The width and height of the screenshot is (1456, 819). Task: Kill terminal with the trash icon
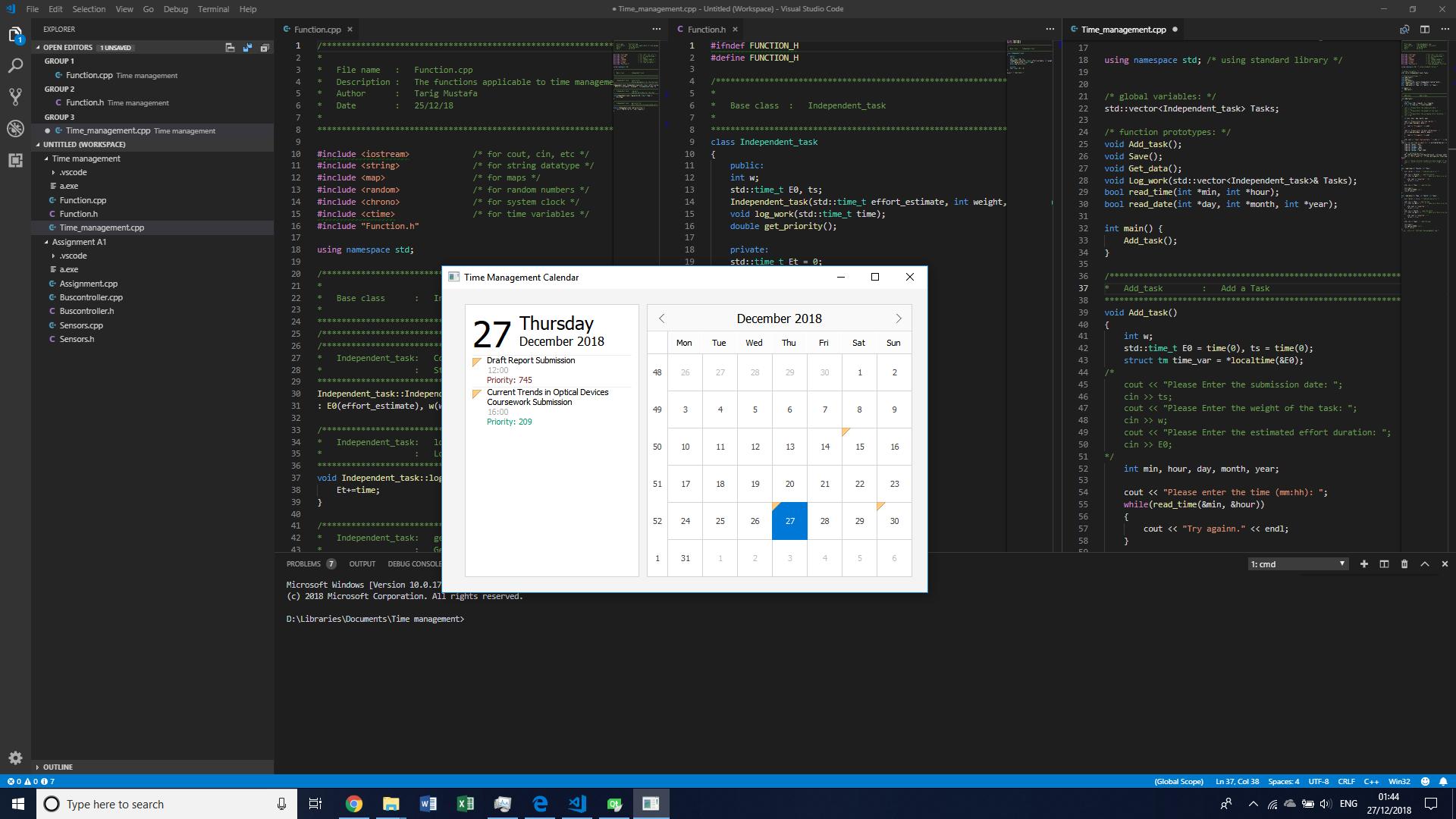pos(1404,564)
